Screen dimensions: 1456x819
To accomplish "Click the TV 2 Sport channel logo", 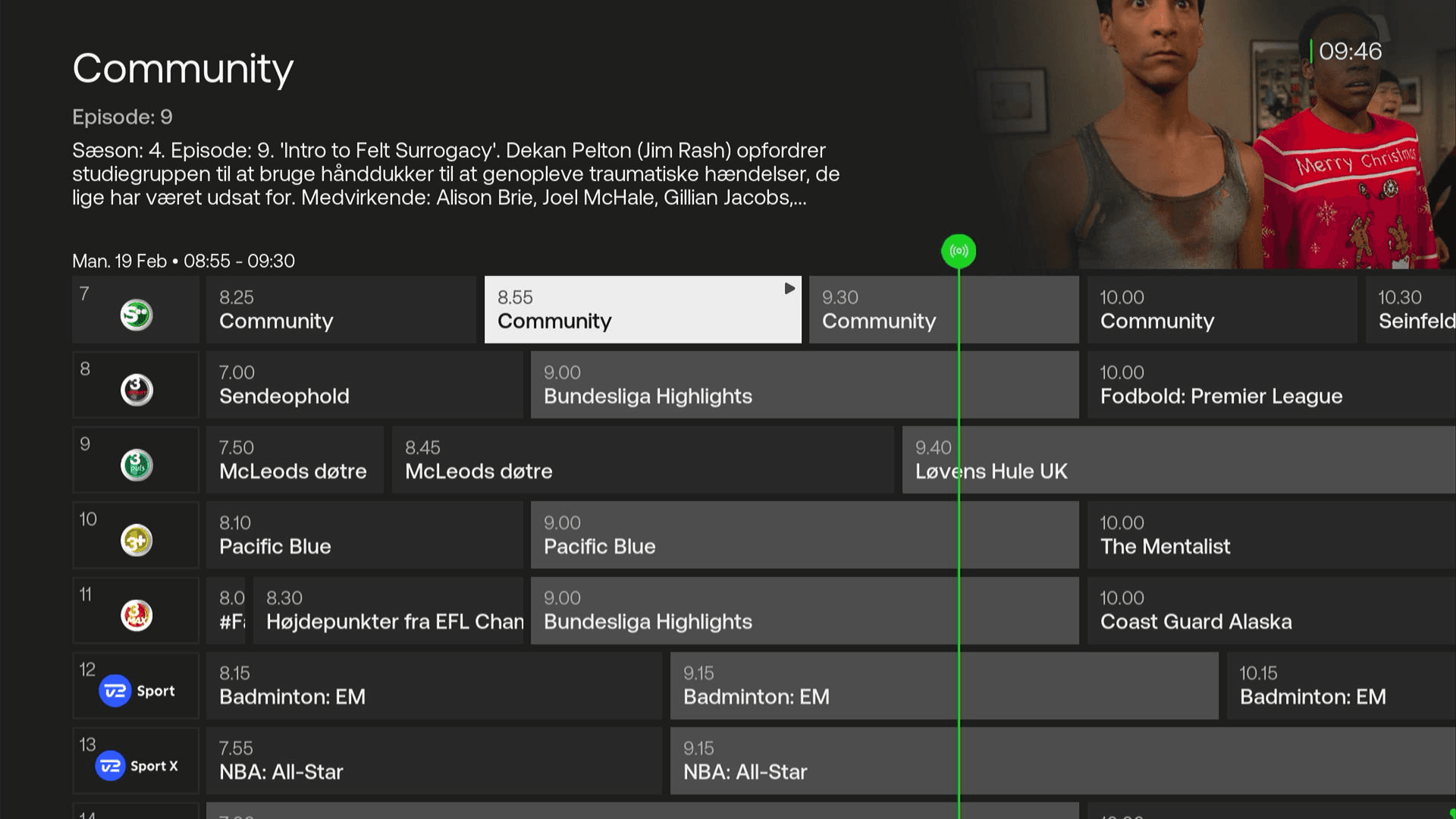I will [x=134, y=689].
